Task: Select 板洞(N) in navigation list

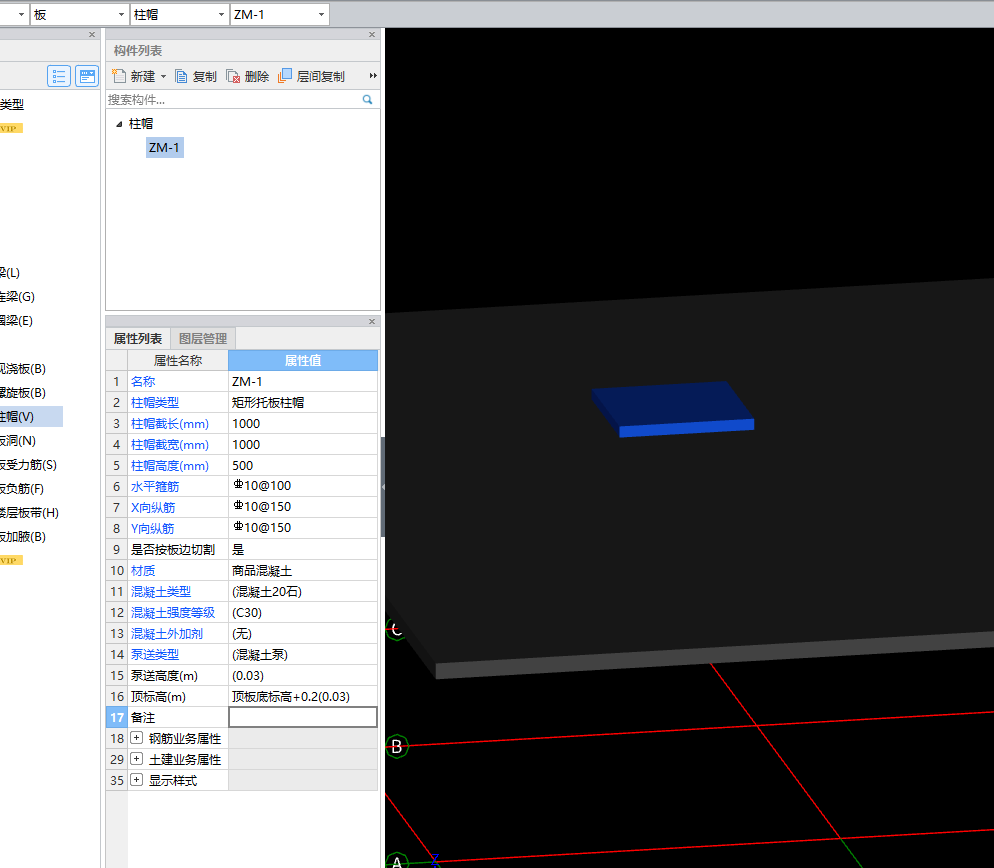Action: coord(18,441)
